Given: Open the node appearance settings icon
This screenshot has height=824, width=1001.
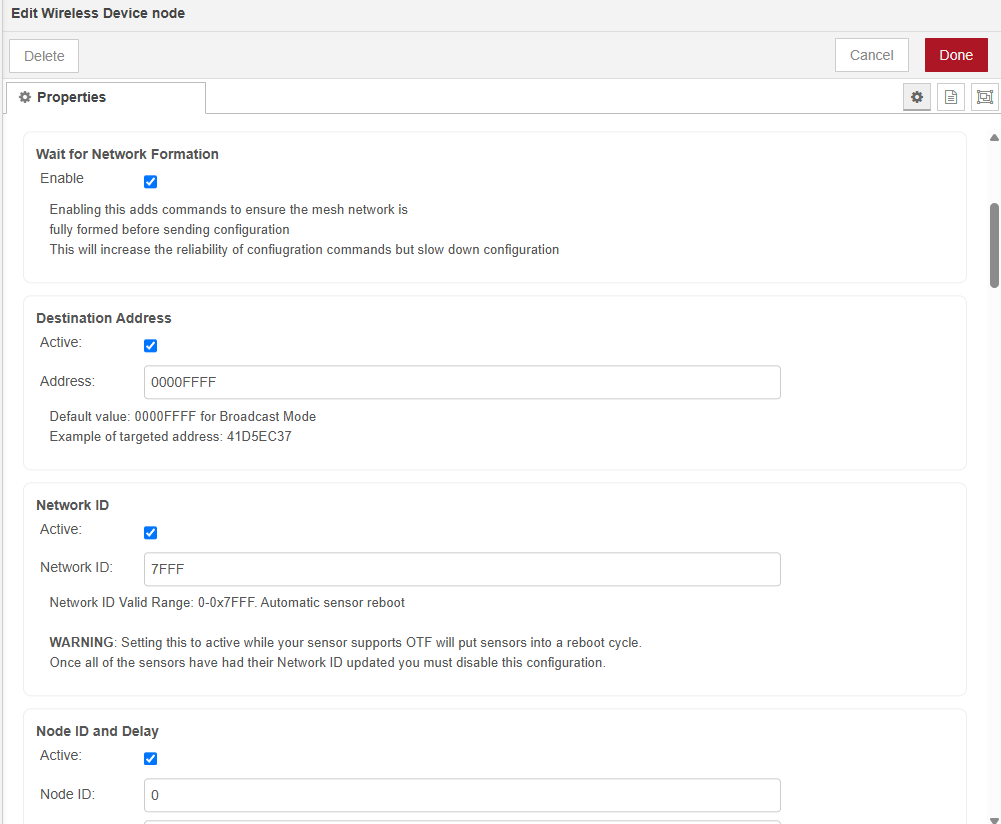Looking at the screenshot, I should (985, 97).
